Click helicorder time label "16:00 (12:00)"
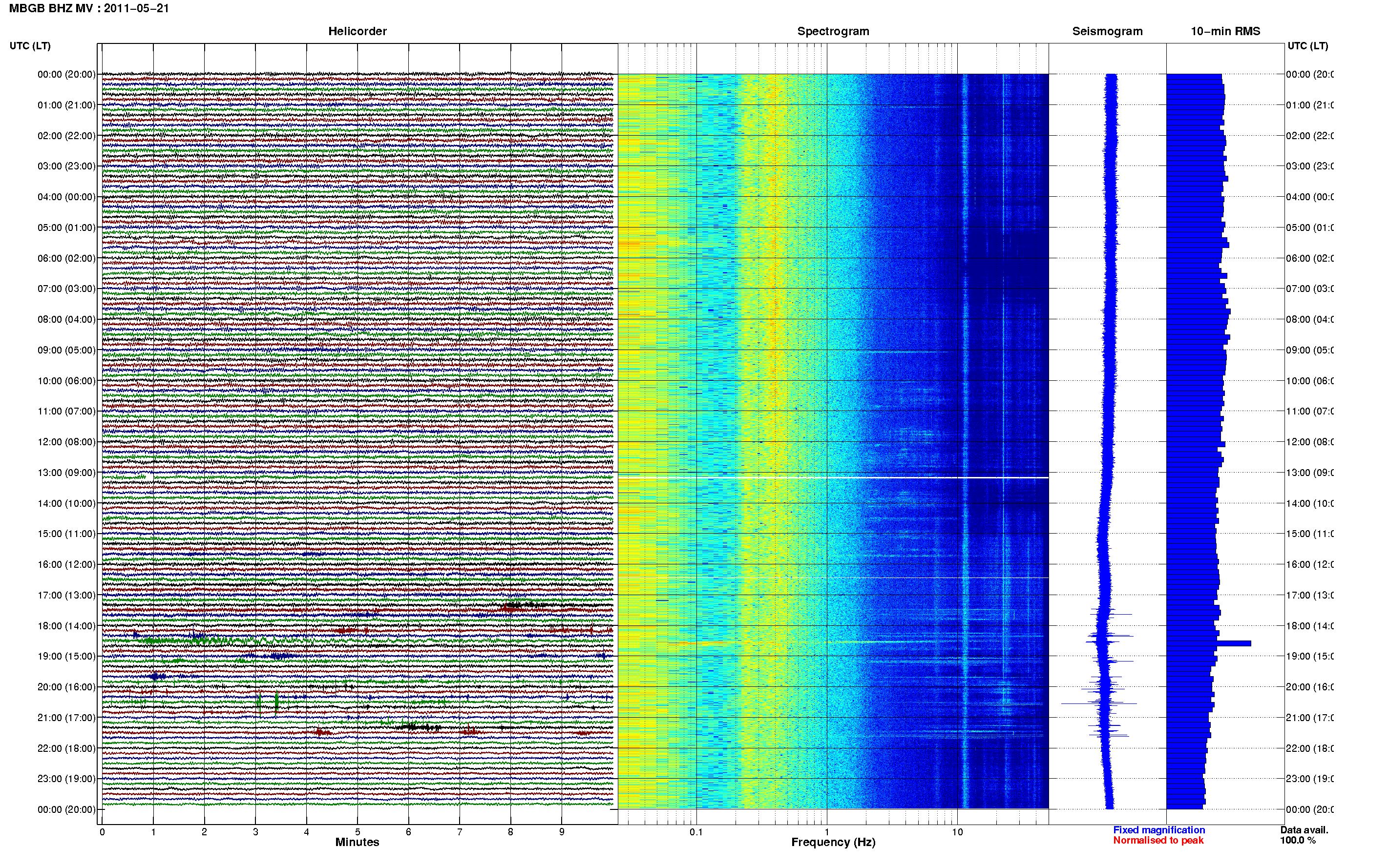 66,564
